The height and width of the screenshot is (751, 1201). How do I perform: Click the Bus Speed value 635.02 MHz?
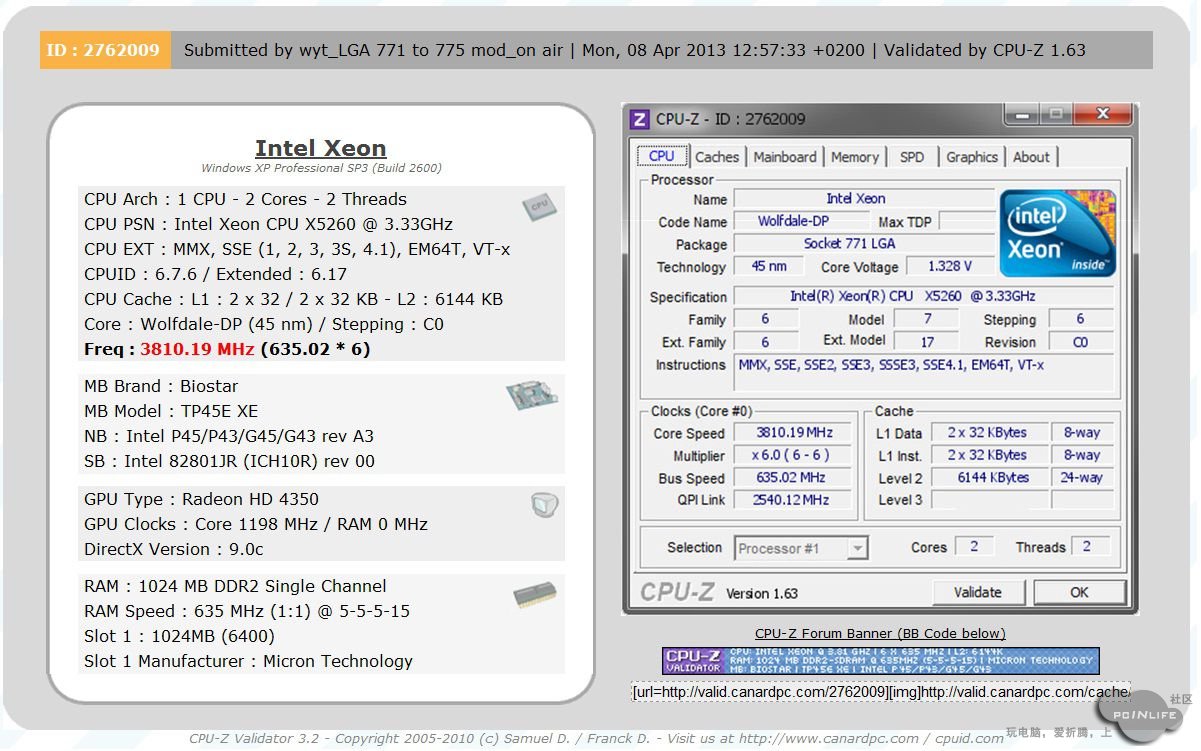point(794,477)
